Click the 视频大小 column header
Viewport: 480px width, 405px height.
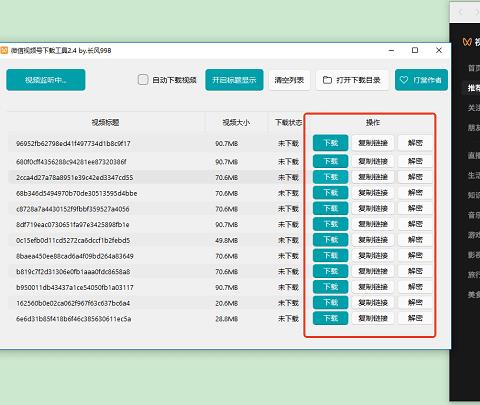click(236, 123)
